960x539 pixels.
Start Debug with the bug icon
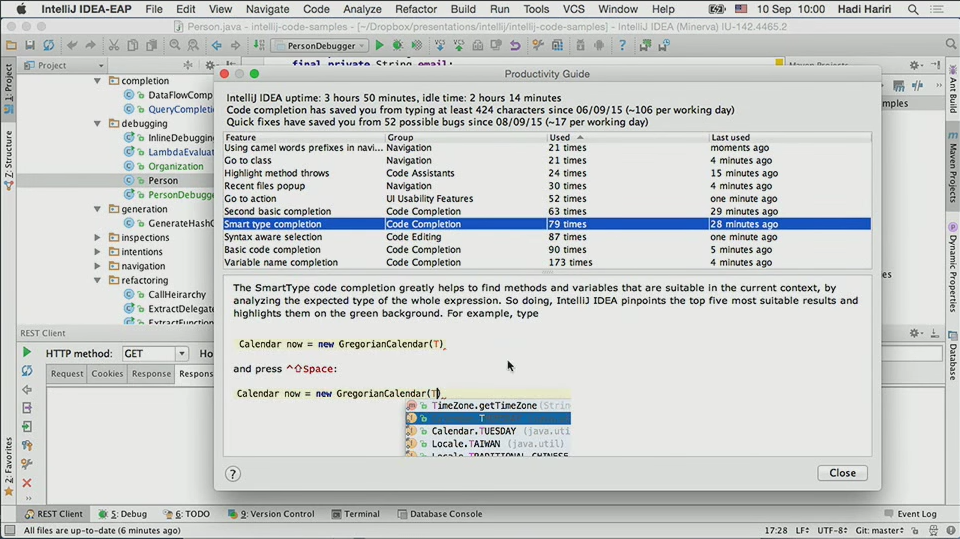(398, 45)
